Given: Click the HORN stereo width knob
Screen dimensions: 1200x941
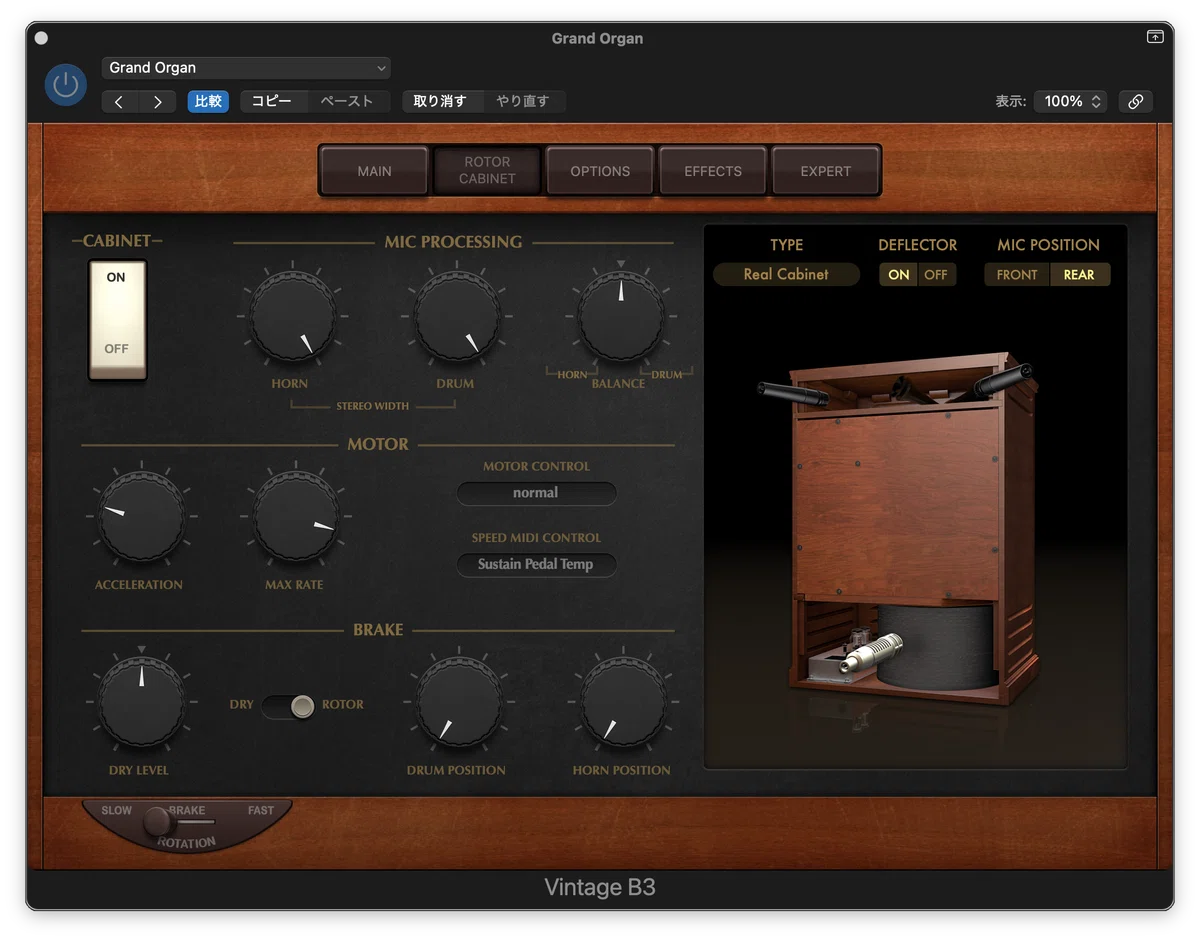Looking at the screenshot, I should (293, 318).
